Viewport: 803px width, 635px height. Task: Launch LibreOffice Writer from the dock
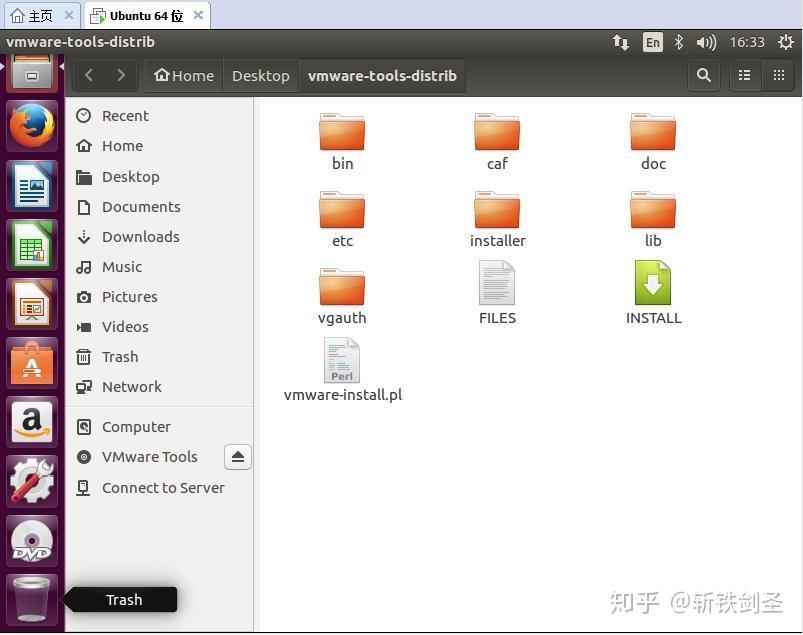[32, 185]
